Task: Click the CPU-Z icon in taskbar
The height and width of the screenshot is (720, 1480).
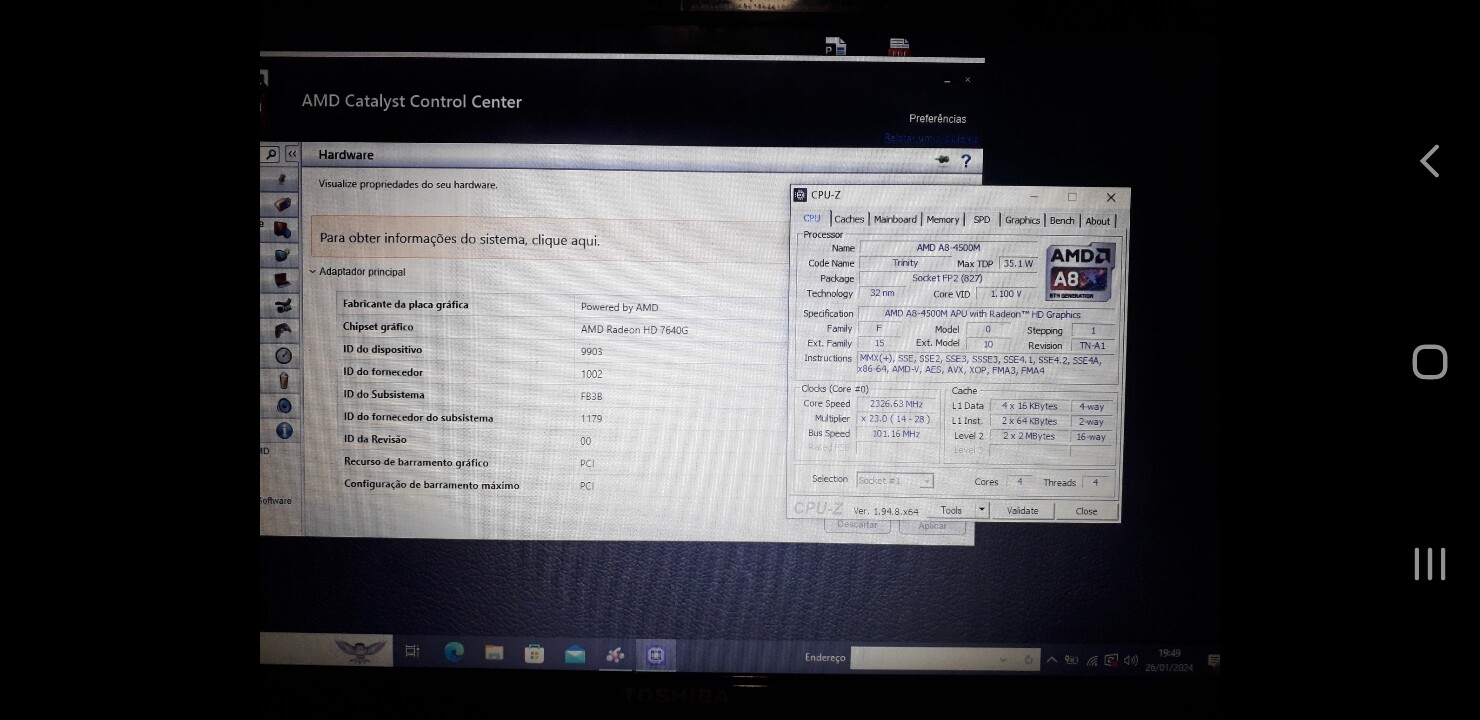Action: click(656, 655)
